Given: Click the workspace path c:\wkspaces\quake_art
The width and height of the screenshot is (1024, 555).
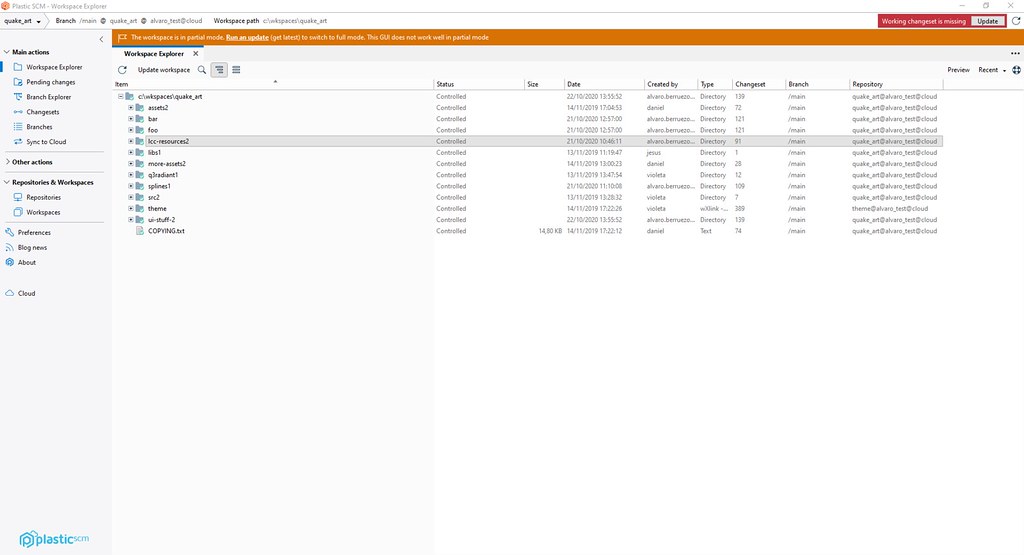Looking at the screenshot, I should click(295, 21).
